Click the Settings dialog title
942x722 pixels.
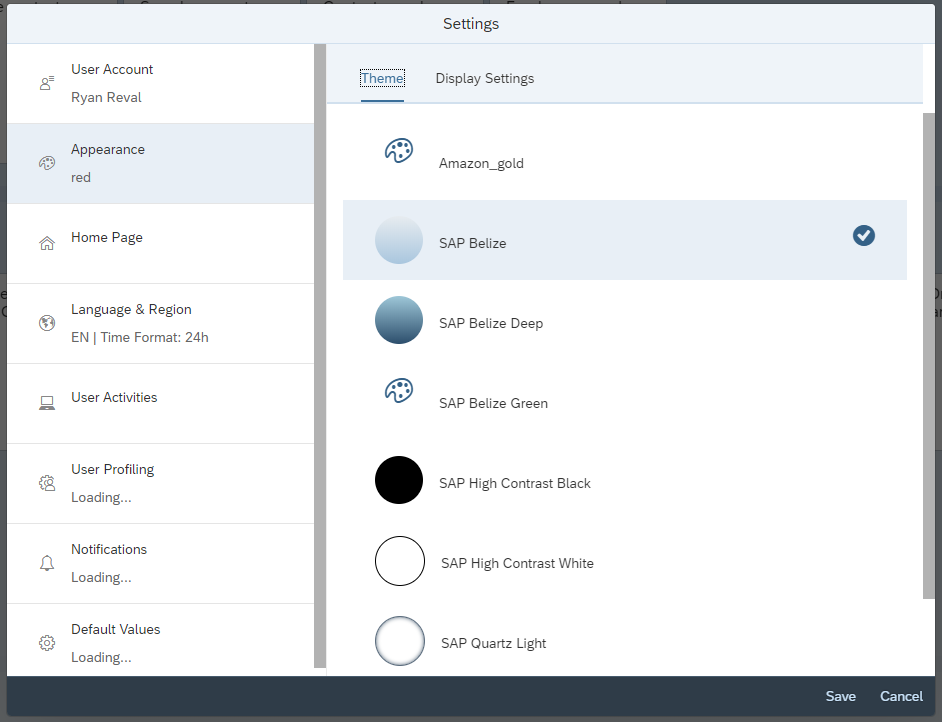471,23
